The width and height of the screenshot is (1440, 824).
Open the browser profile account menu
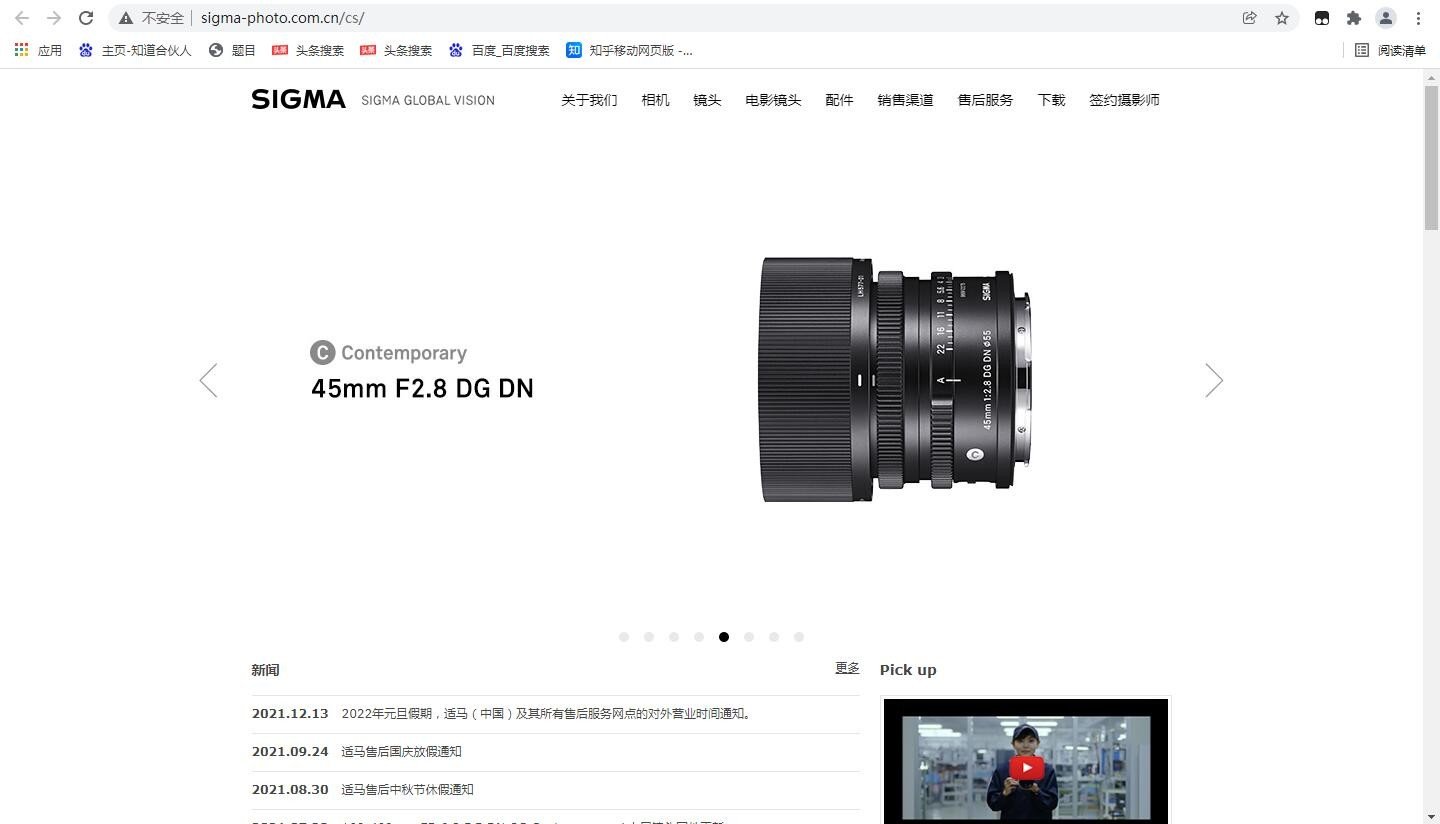click(x=1385, y=17)
